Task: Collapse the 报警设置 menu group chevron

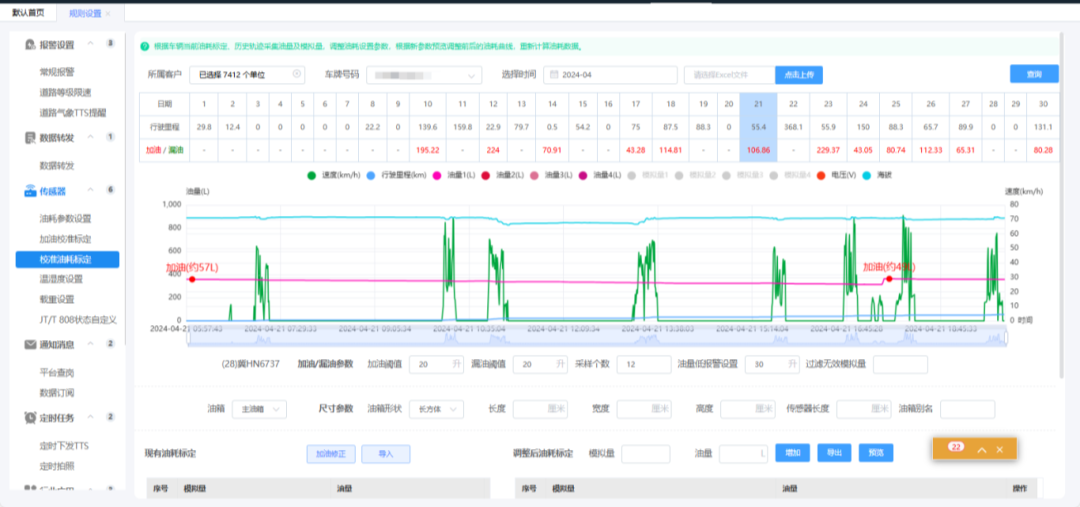Action: point(90,44)
